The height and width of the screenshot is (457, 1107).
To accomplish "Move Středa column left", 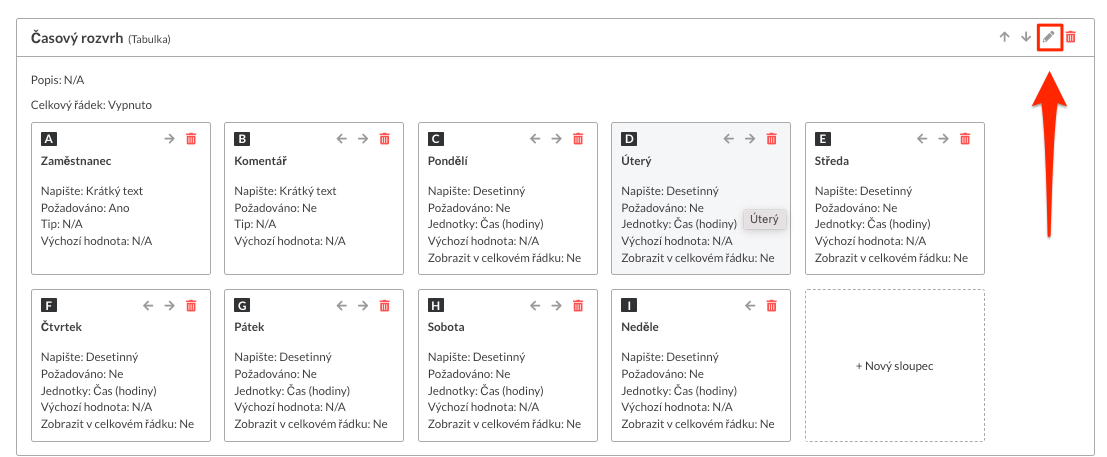I will point(922,139).
